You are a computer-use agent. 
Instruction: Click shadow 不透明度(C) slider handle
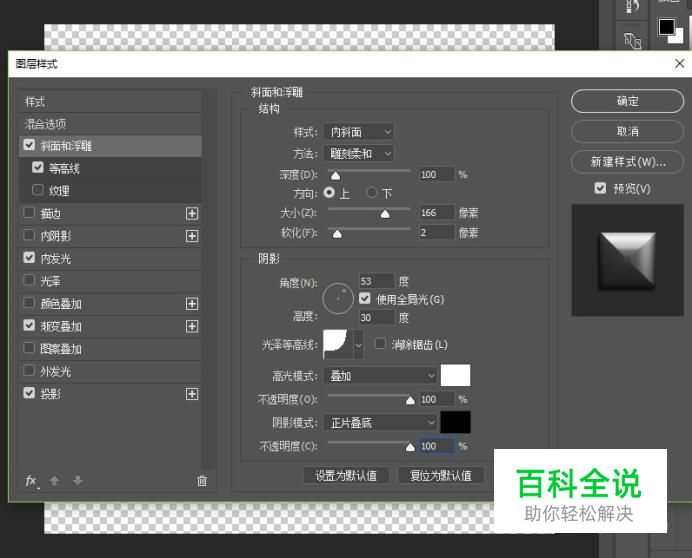coord(410,447)
